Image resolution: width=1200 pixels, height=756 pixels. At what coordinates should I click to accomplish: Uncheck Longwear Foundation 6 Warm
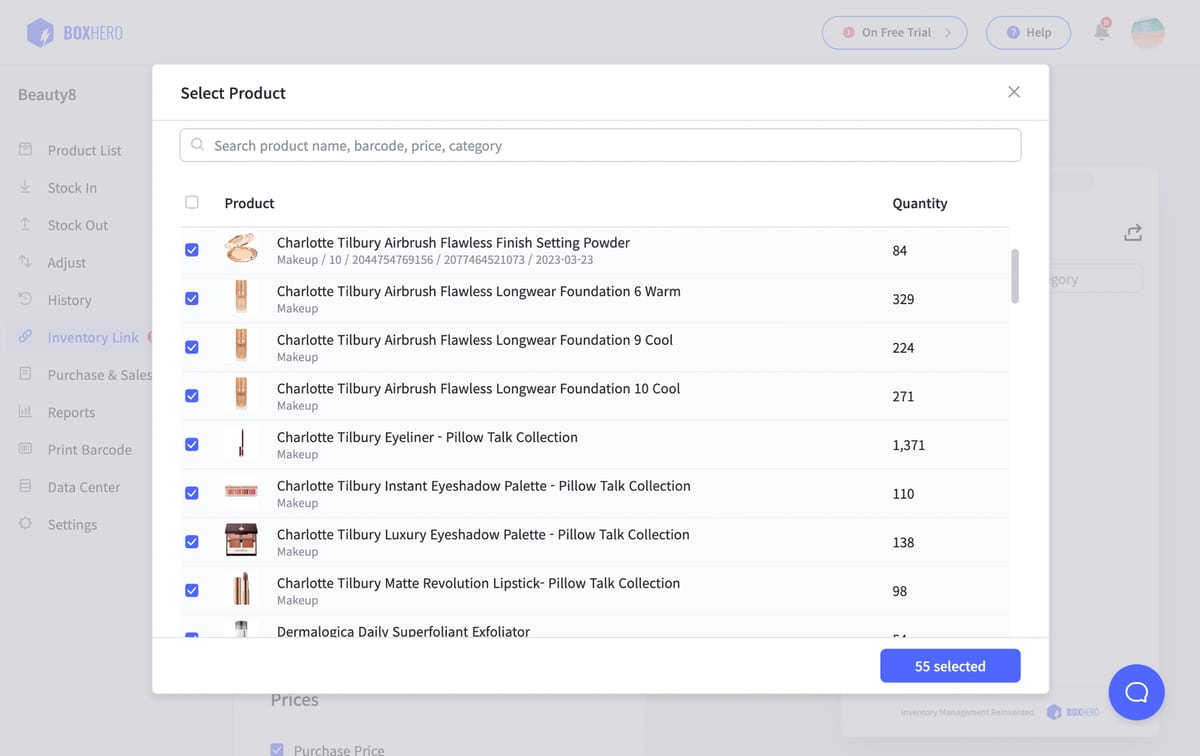192,298
